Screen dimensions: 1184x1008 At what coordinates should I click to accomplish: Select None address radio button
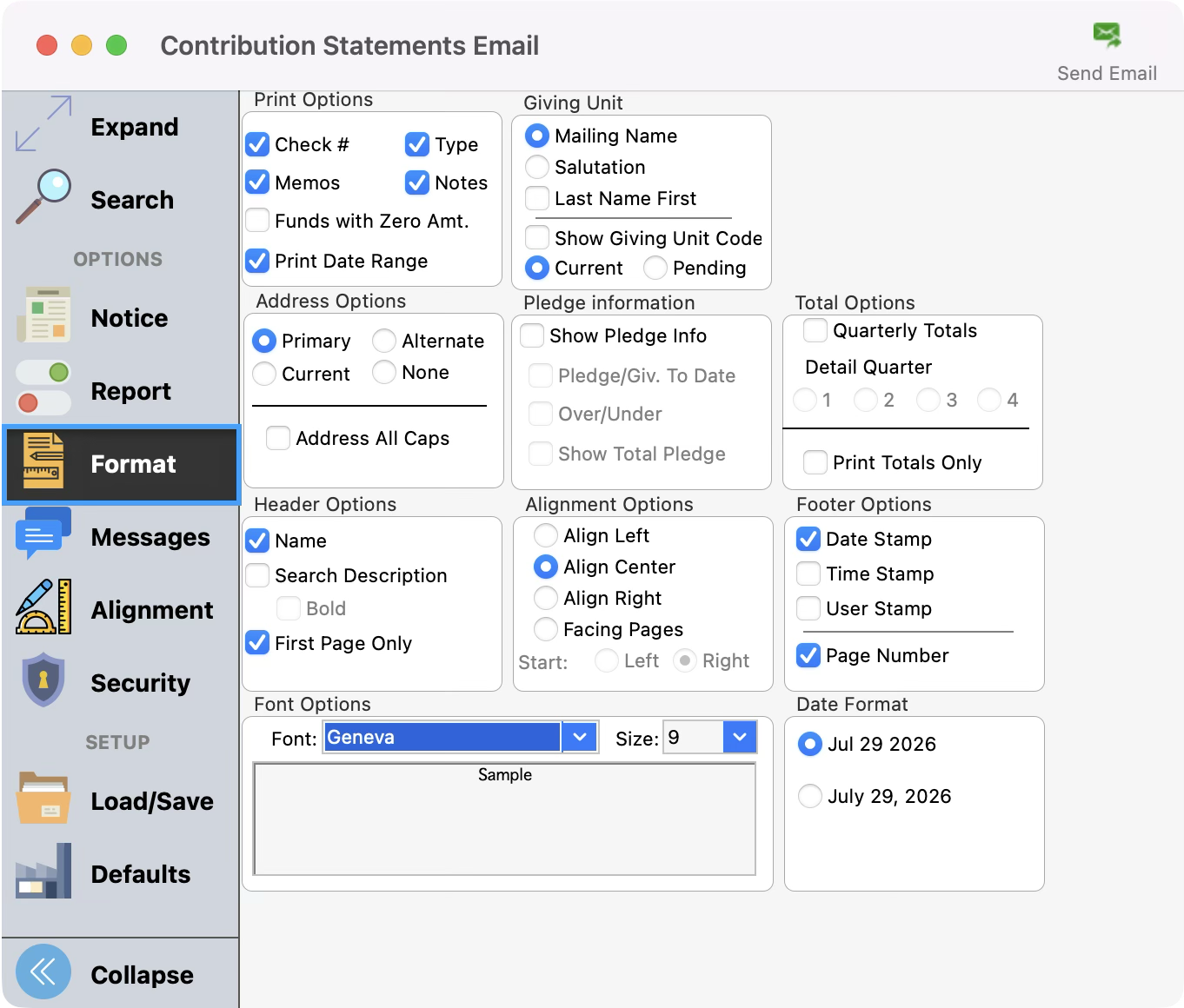coord(384,372)
